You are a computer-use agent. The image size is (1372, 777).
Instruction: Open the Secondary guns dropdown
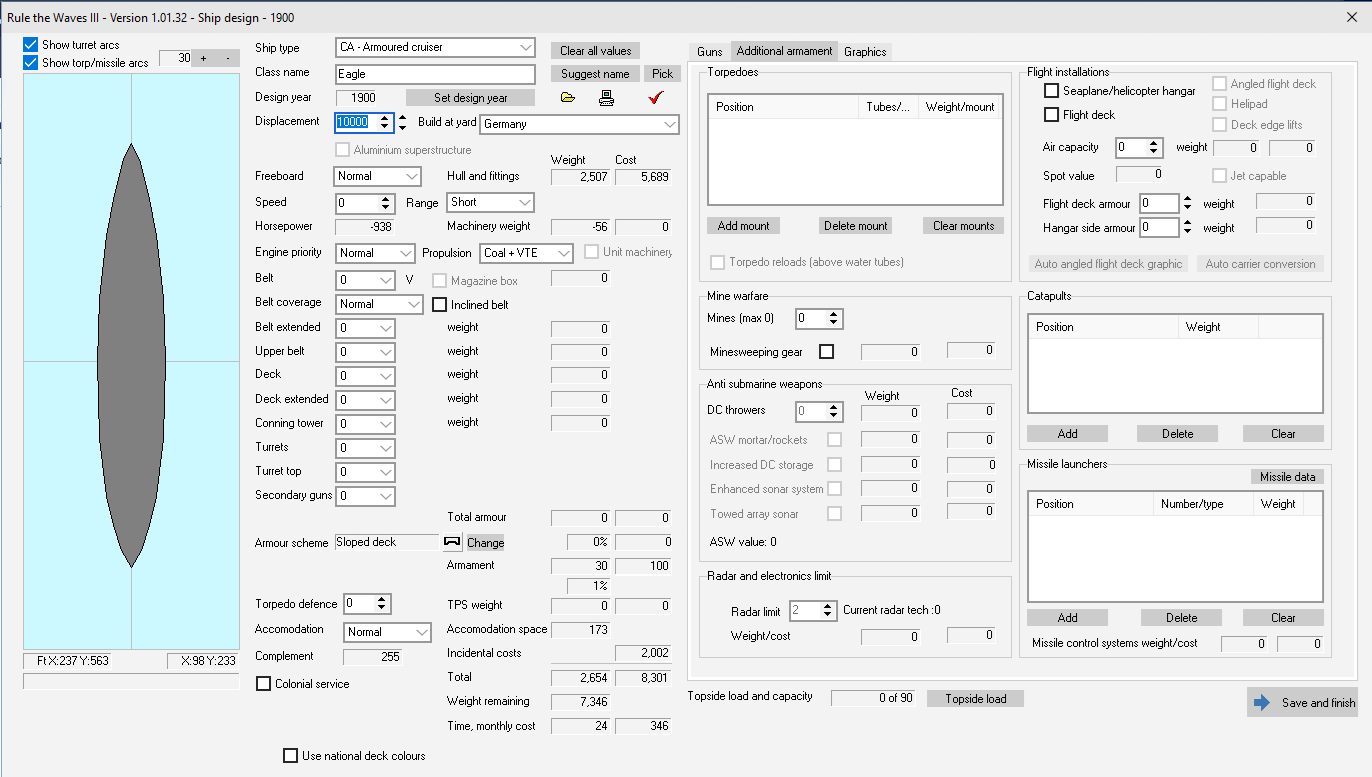[365, 496]
